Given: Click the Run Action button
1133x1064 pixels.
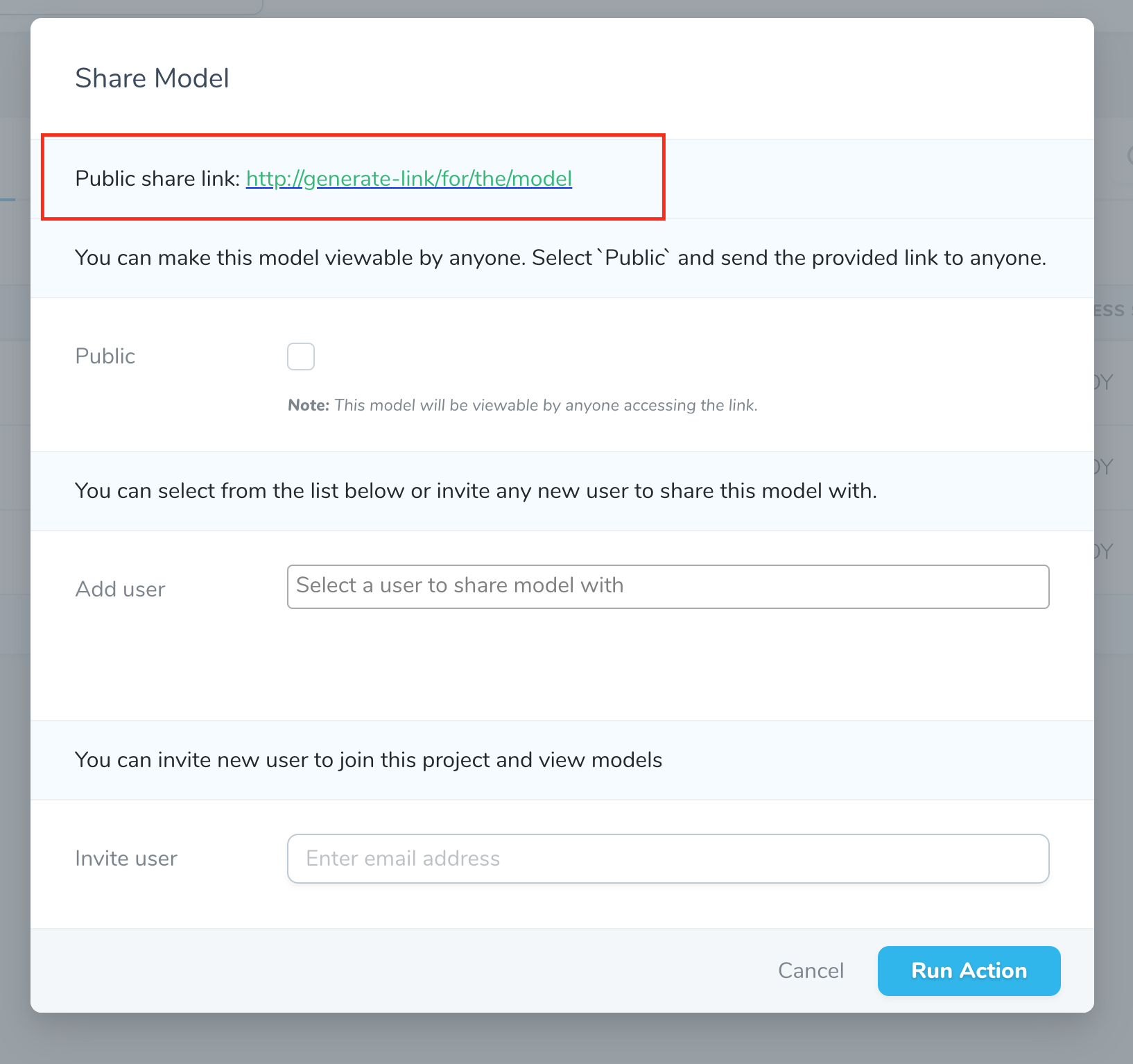Looking at the screenshot, I should [968, 970].
